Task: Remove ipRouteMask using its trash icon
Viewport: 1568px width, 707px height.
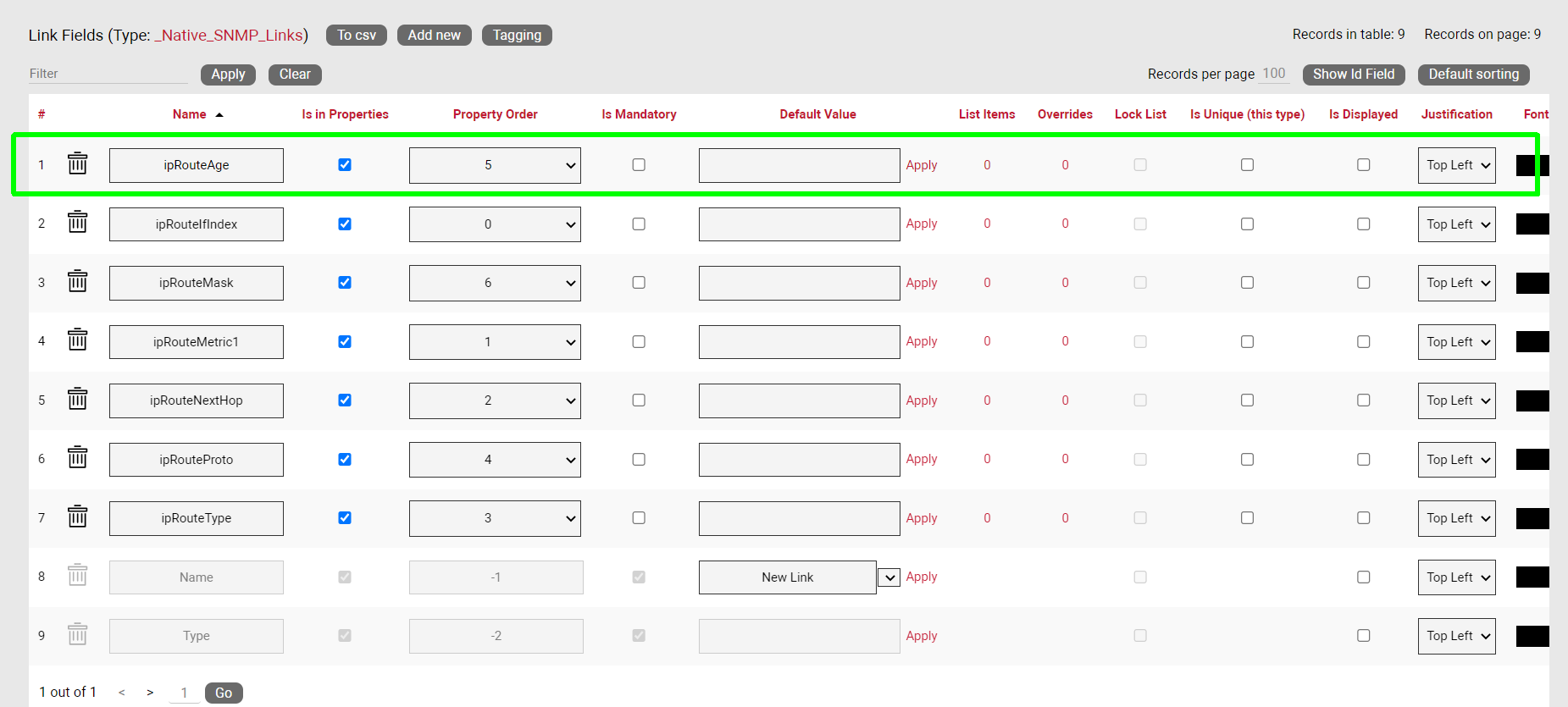Action: pos(77,281)
